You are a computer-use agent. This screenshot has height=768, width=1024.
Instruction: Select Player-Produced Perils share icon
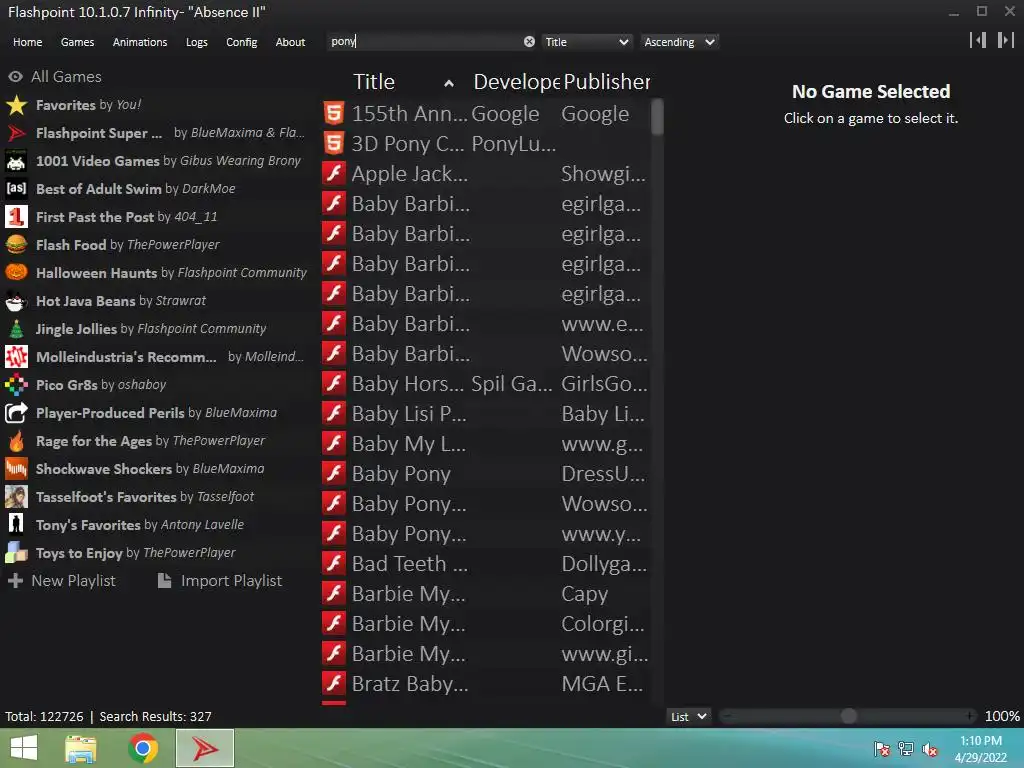point(16,413)
